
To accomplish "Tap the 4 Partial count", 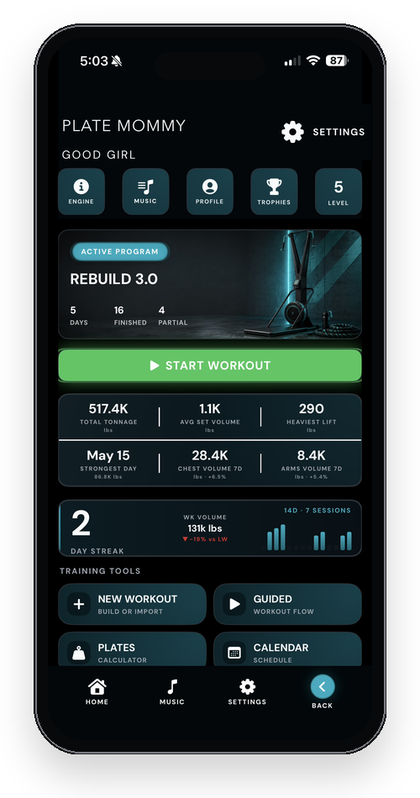I will click(173, 316).
